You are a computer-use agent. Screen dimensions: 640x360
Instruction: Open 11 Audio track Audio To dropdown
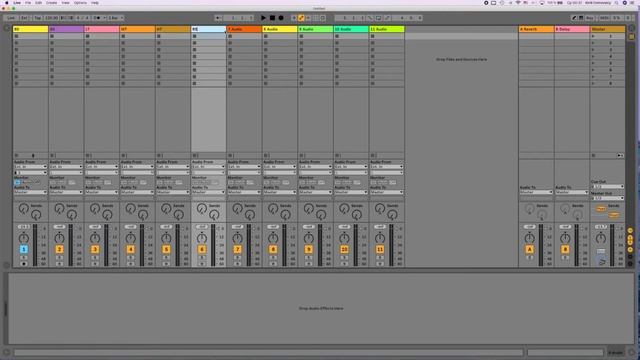click(387, 192)
